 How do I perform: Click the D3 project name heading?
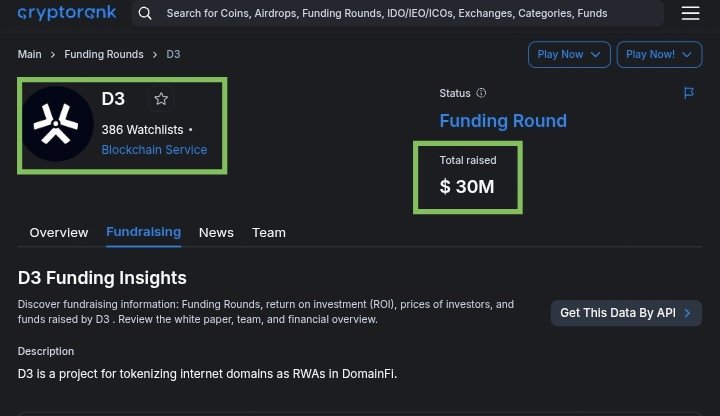click(x=113, y=99)
